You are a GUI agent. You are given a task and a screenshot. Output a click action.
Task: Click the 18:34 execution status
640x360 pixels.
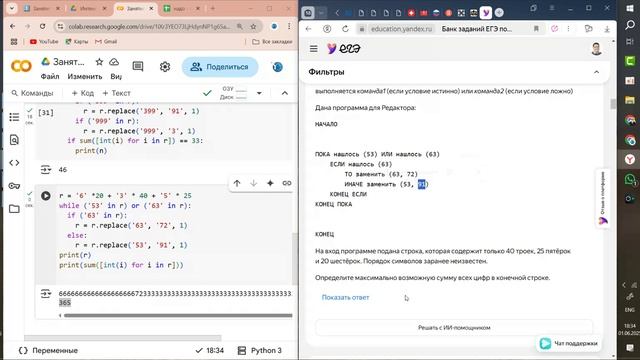coord(210,350)
